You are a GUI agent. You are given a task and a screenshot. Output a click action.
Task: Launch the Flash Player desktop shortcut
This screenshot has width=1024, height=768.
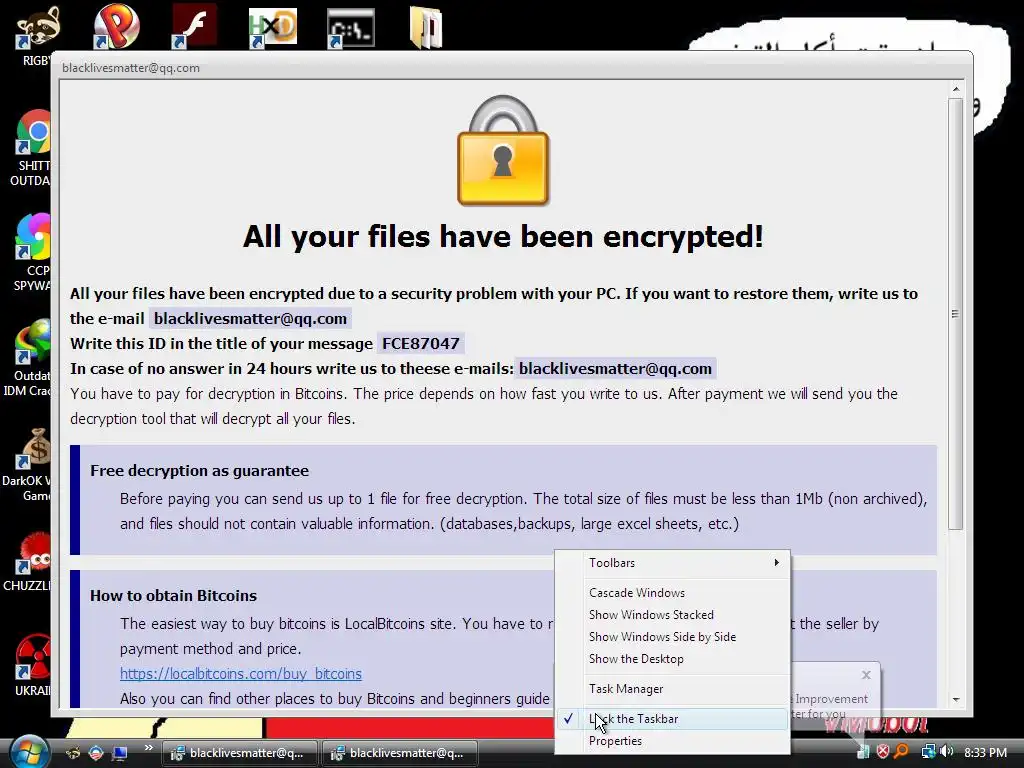tap(193, 27)
